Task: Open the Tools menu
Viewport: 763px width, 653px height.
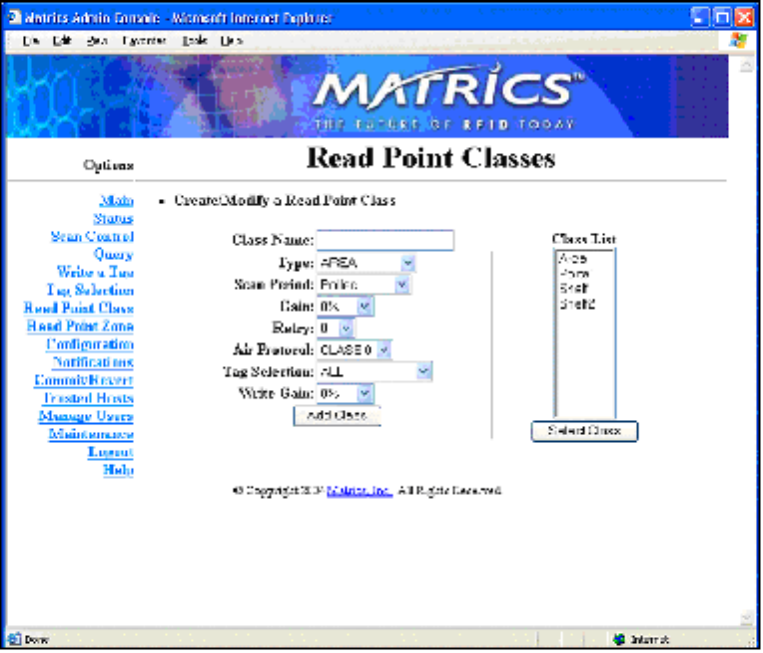Action: 195,41
